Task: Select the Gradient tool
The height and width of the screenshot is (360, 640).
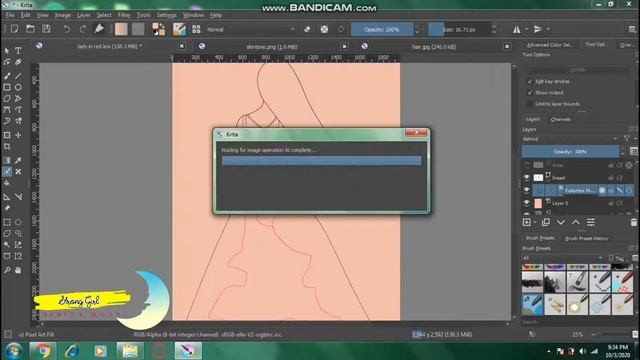Action: (7, 160)
